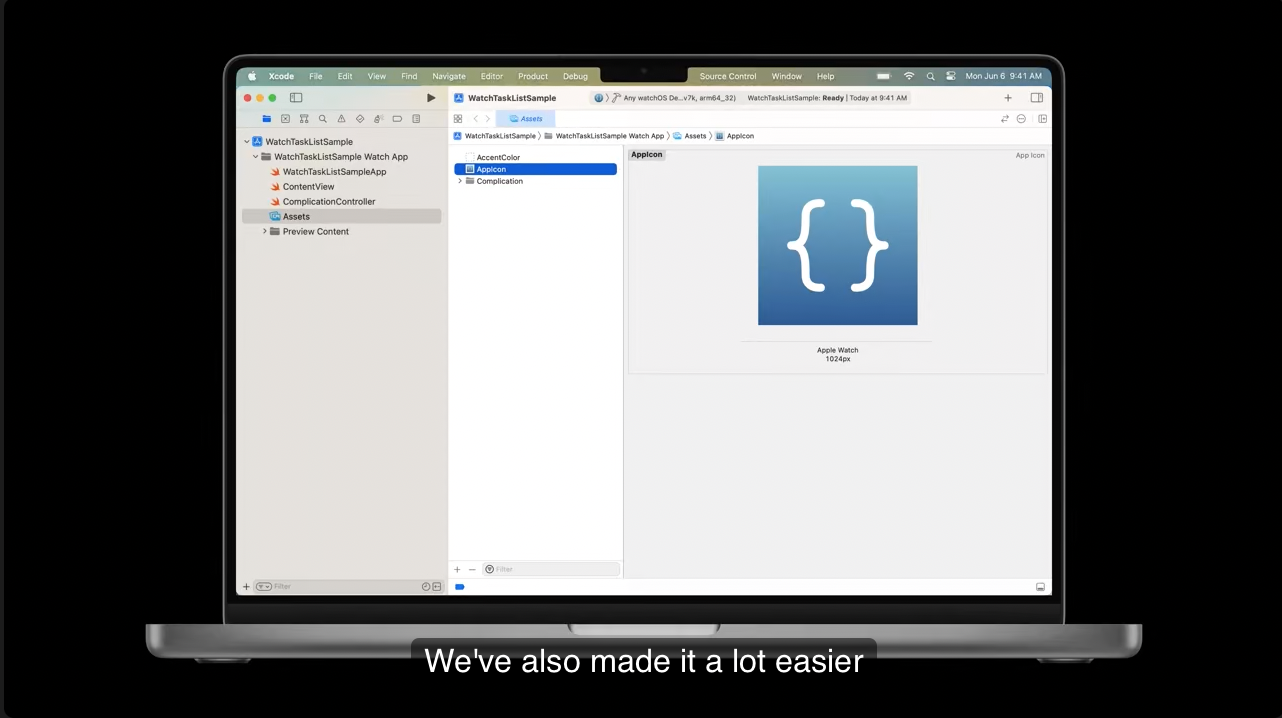Run the scheme with the play button
Screen dimensions: 1282x718
coord(431,98)
